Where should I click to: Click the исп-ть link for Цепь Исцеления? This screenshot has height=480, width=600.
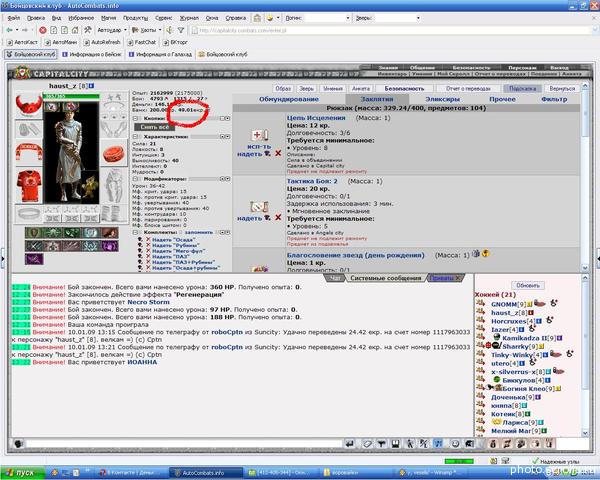[259, 146]
